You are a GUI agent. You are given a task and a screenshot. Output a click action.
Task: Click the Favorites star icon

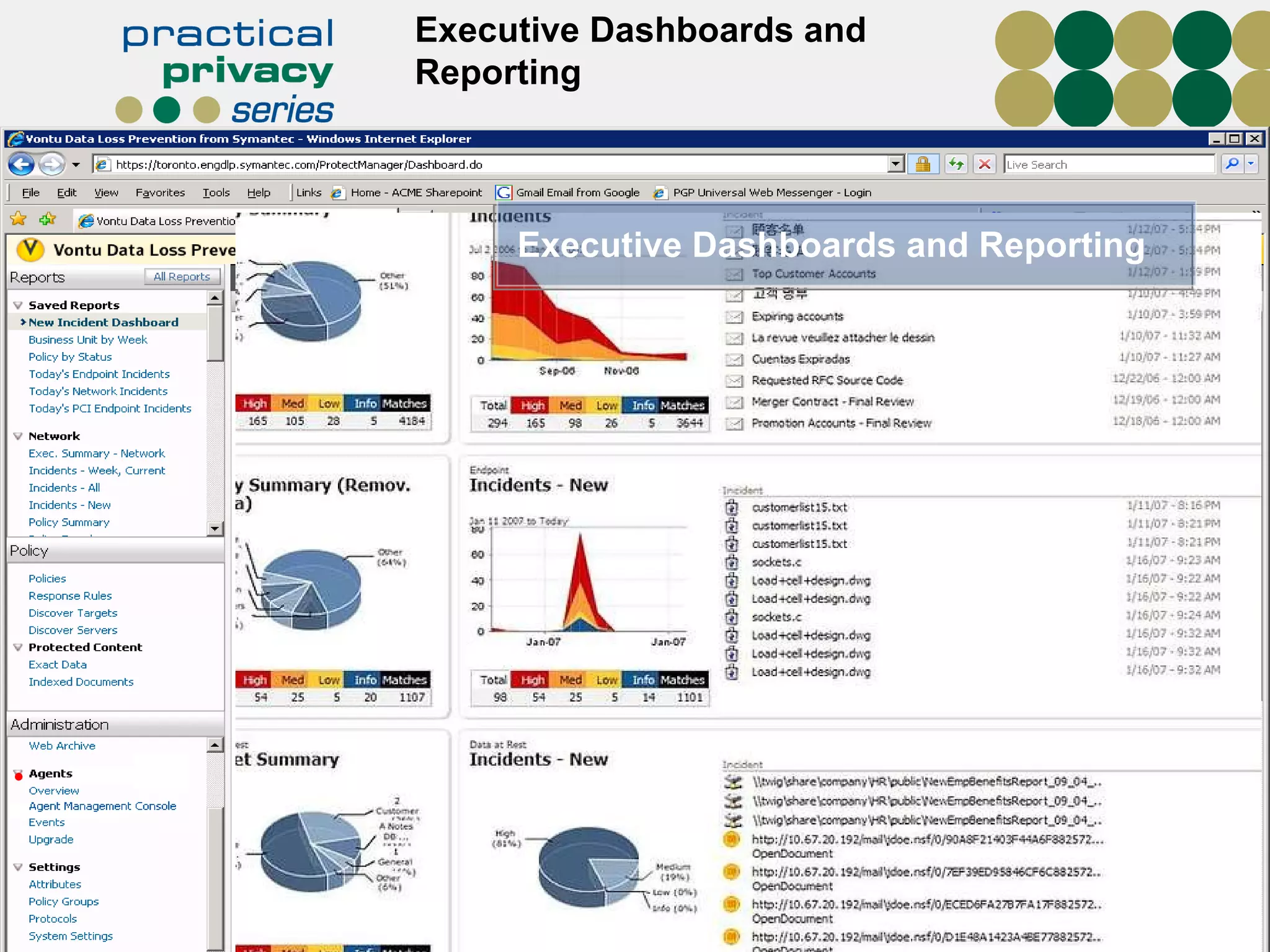[19, 219]
